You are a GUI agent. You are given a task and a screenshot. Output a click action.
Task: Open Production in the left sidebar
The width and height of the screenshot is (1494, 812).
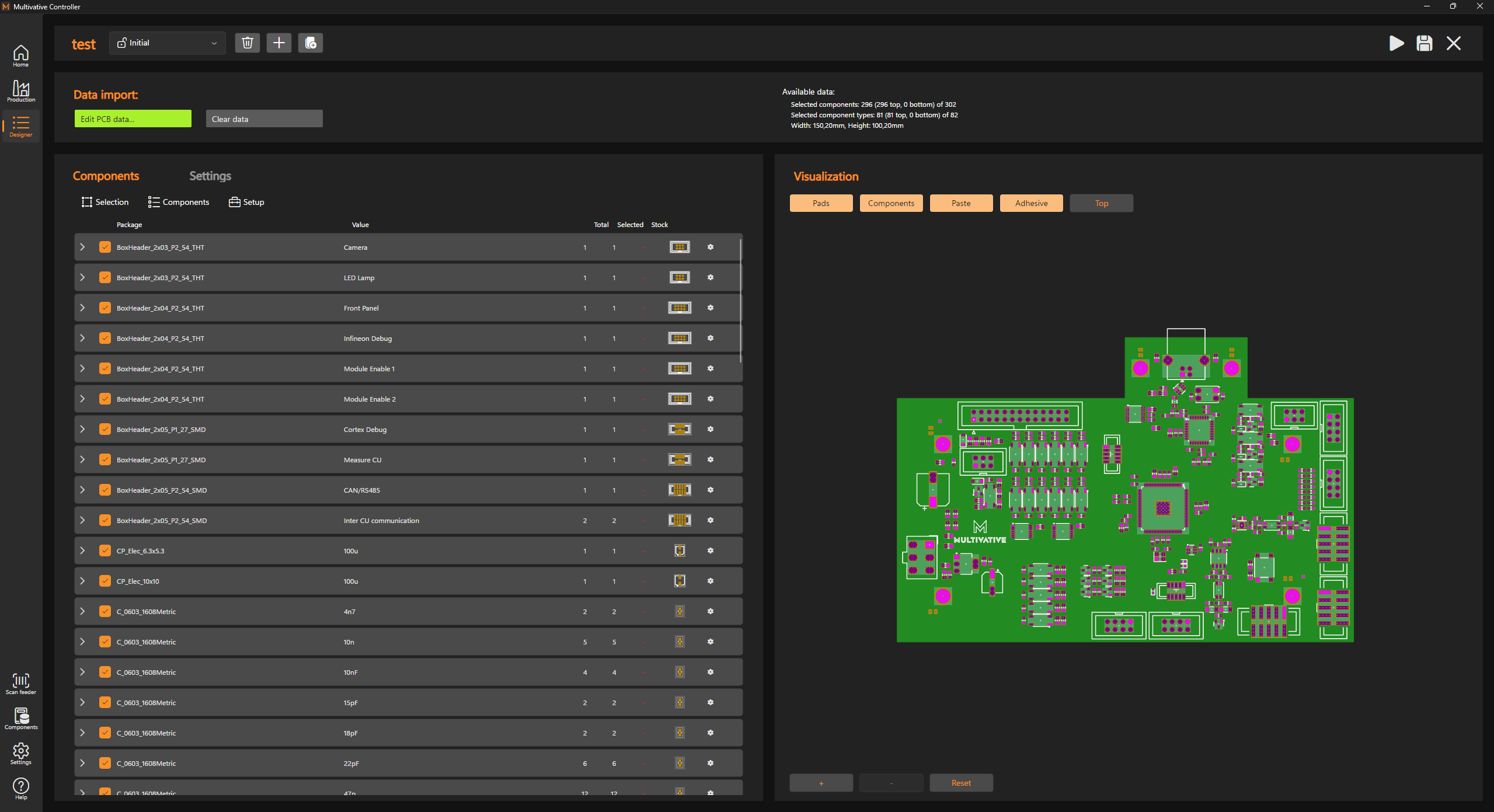coord(21,91)
